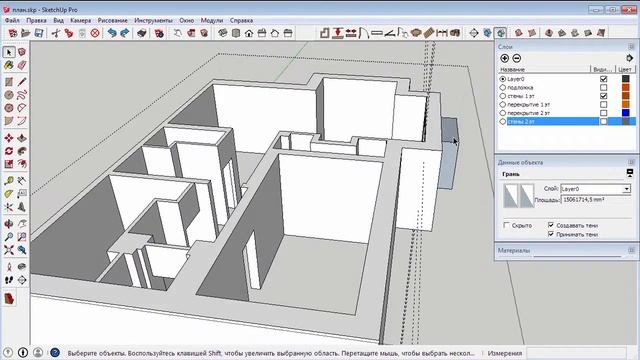The width and height of the screenshot is (640, 360).
Task: Enable the Скрыто (hidden) checkbox
Action: [x=507, y=225]
